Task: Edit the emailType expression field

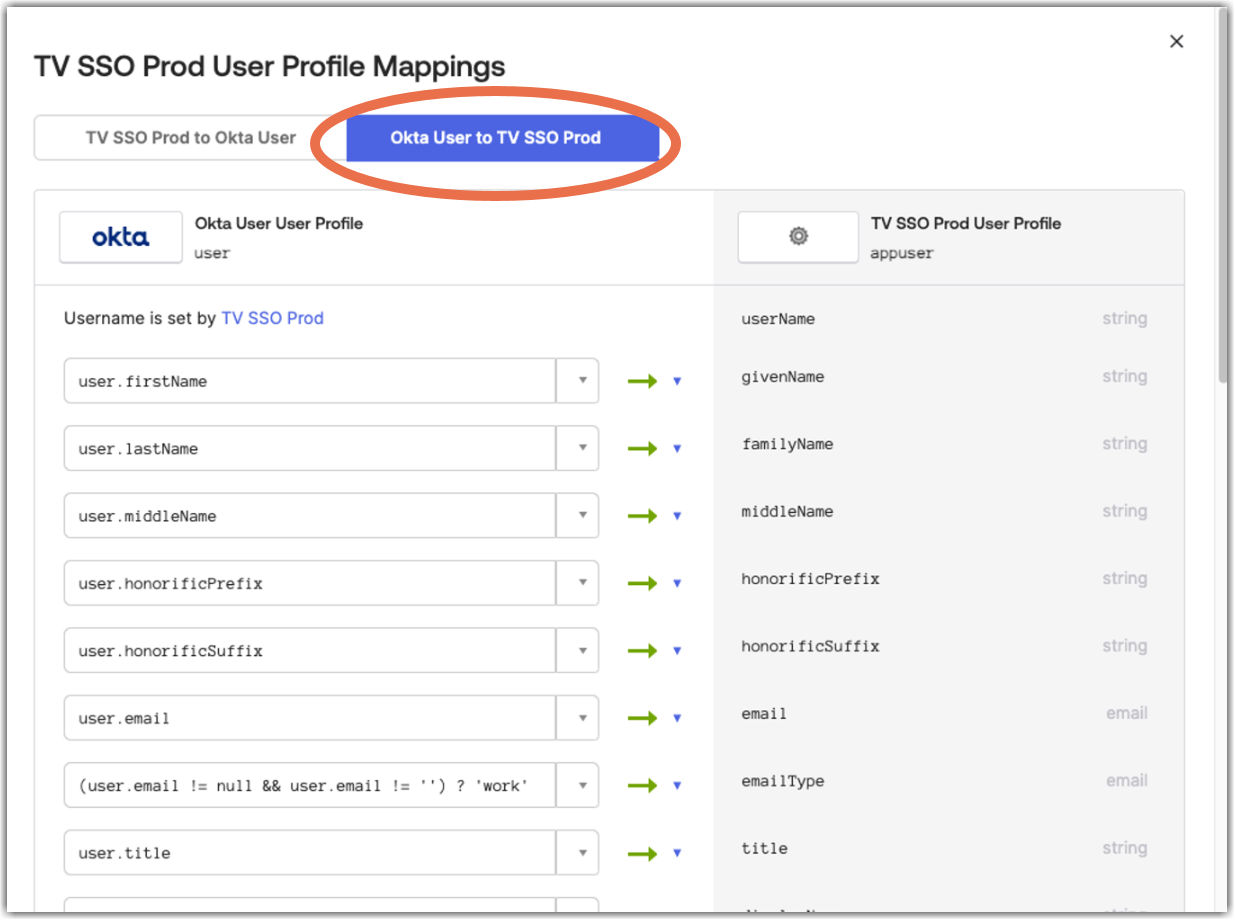Action: (x=310, y=785)
